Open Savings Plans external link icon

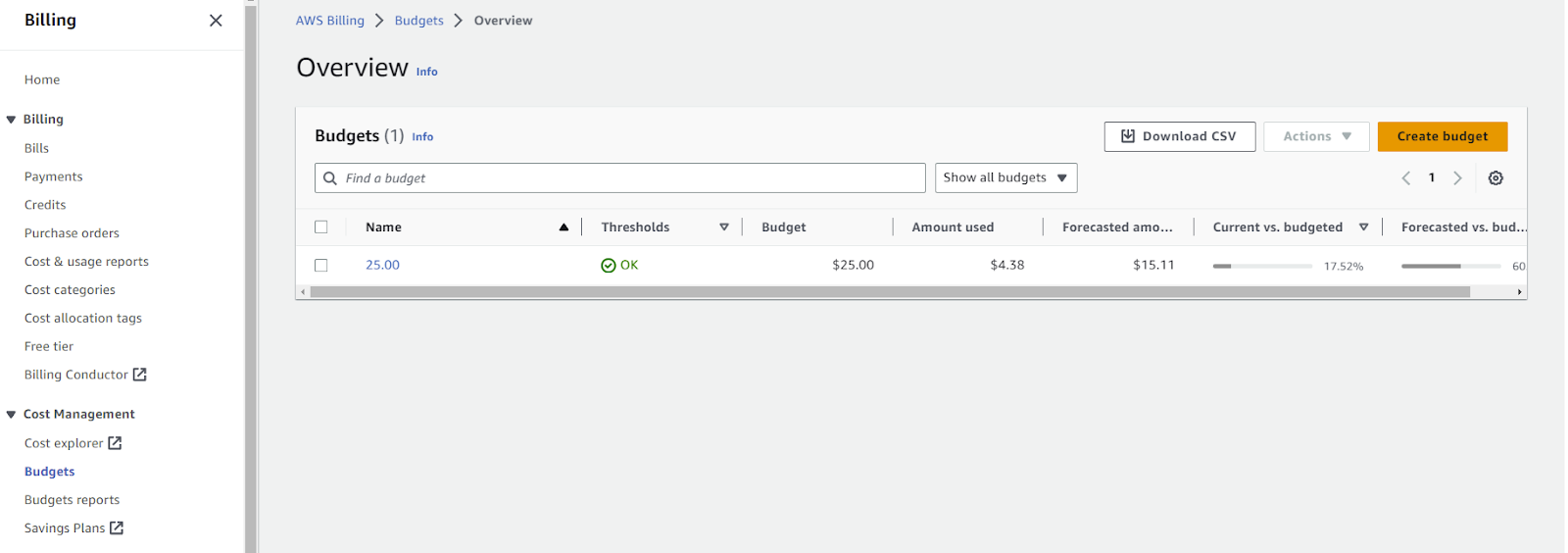(x=117, y=528)
